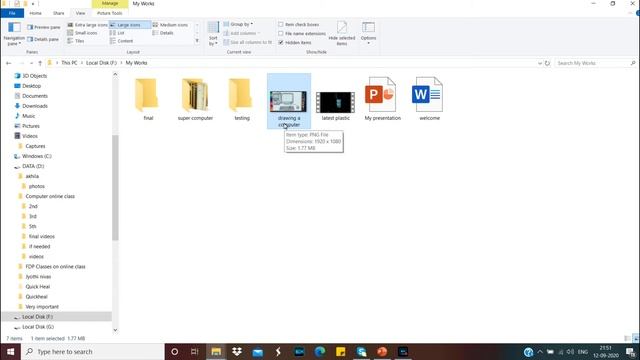Open Dropbox from the taskbar
The image size is (640, 360).
coord(237,351)
